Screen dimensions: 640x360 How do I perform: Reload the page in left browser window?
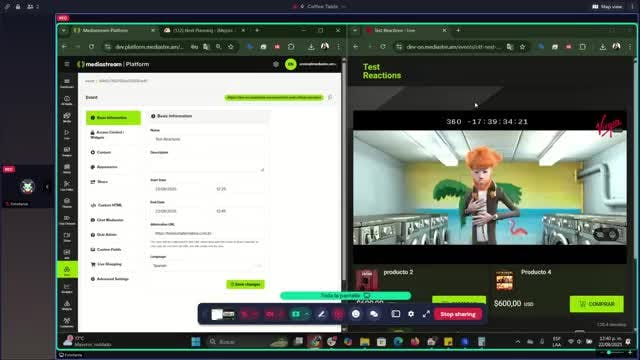91,47
